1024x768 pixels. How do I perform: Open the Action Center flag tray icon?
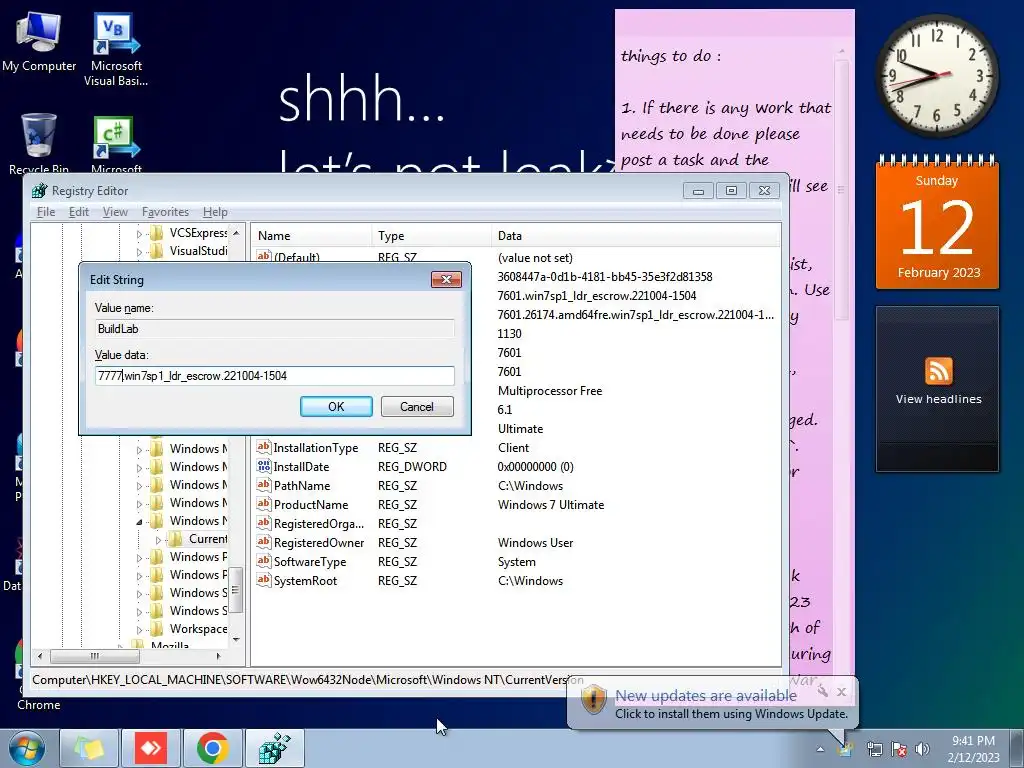tap(899, 748)
